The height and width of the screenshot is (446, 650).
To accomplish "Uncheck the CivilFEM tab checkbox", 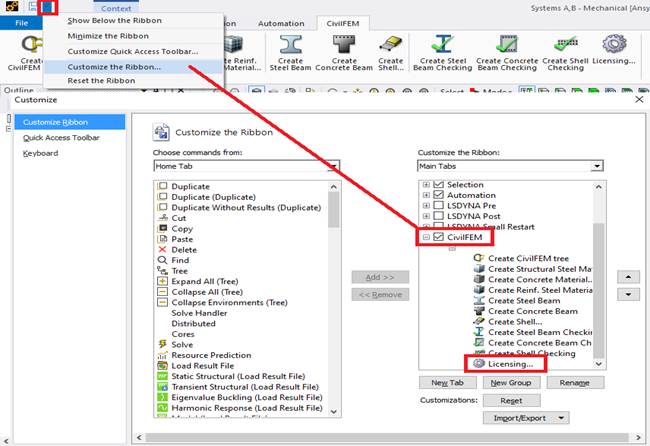I will pos(438,237).
